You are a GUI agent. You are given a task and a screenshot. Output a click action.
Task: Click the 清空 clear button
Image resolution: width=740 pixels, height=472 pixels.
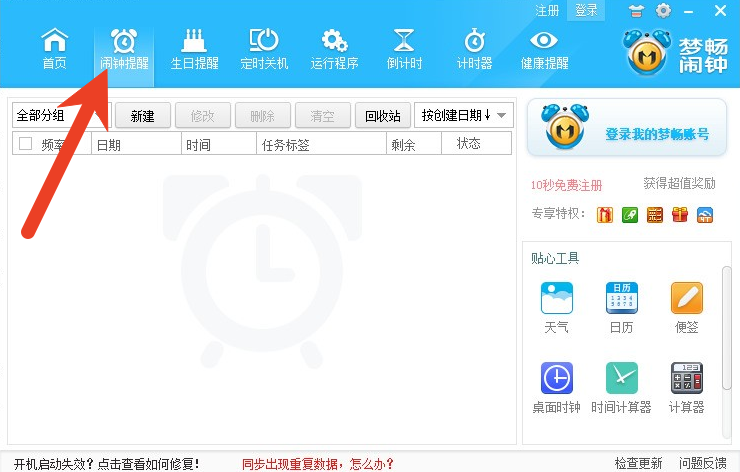coord(322,116)
